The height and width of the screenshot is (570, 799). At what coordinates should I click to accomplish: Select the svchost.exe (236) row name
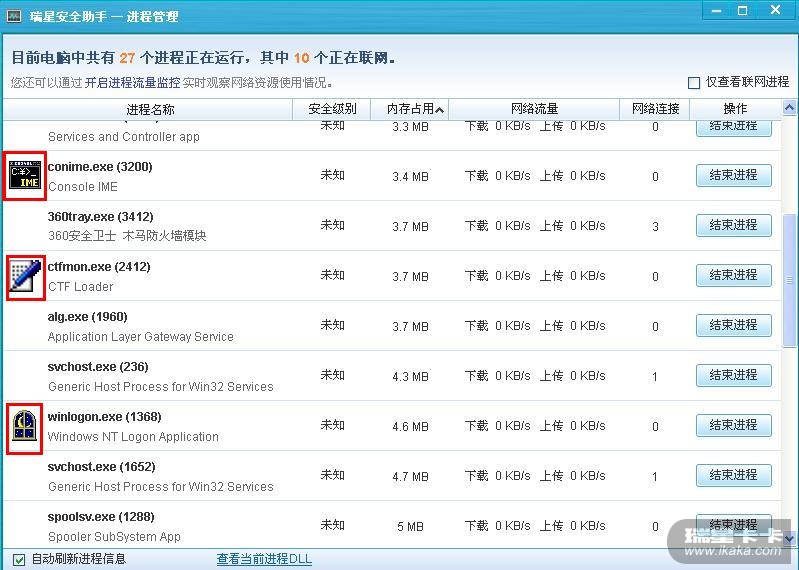98,366
